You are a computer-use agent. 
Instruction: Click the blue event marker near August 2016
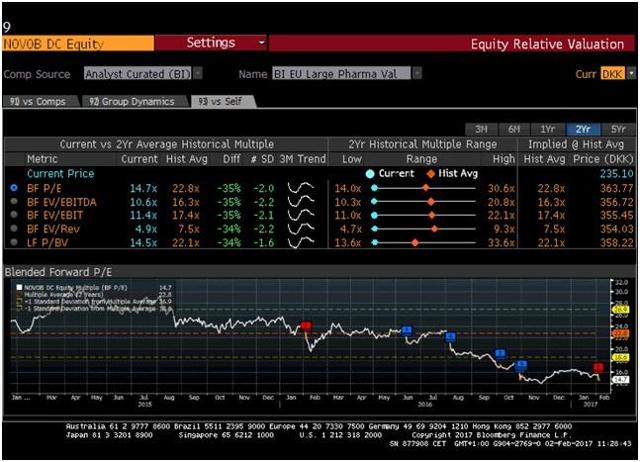tap(450, 337)
